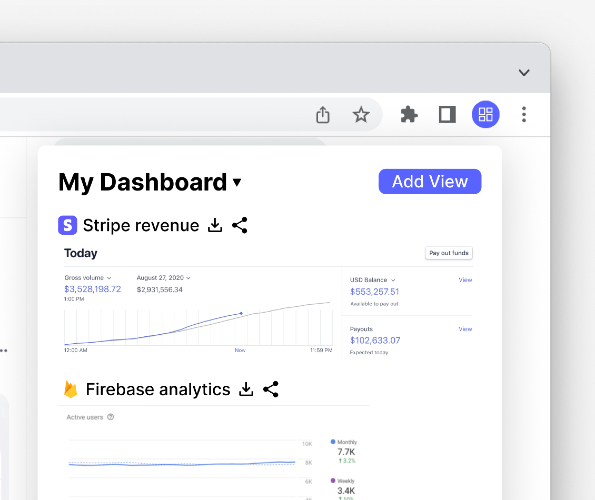Toggle the browser side panel icon
595x500 pixels.
(x=447, y=115)
